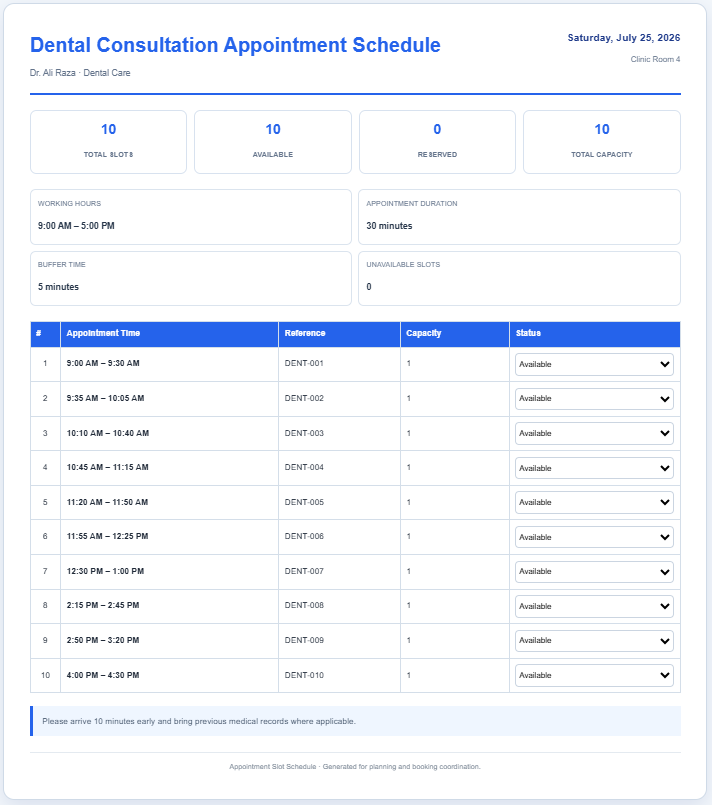Click reference DENT-001
The height and width of the screenshot is (805, 712).
[x=304, y=363]
